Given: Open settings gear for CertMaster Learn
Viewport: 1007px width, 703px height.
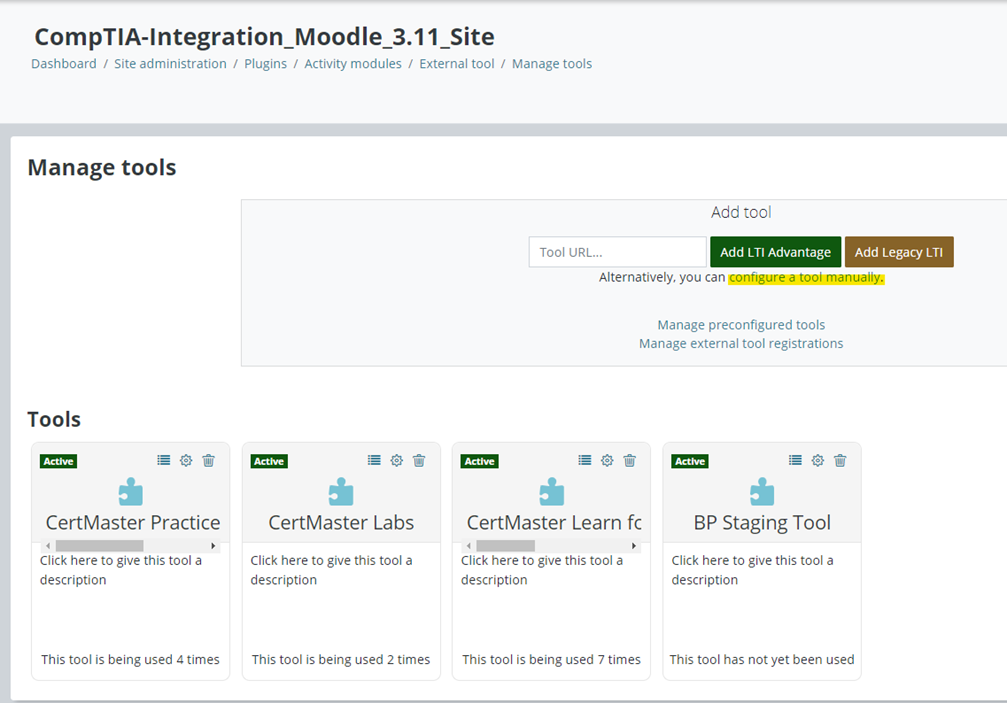Looking at the screenshot, I should point(608,460).
